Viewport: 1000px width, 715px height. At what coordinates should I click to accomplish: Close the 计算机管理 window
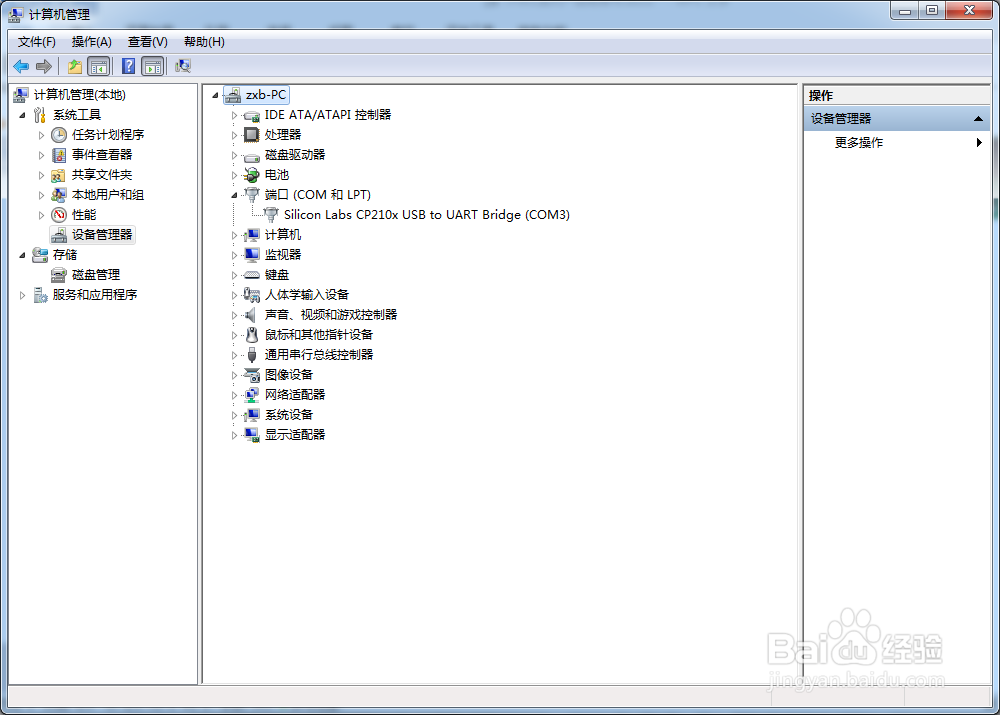click(x=969, y=10)
